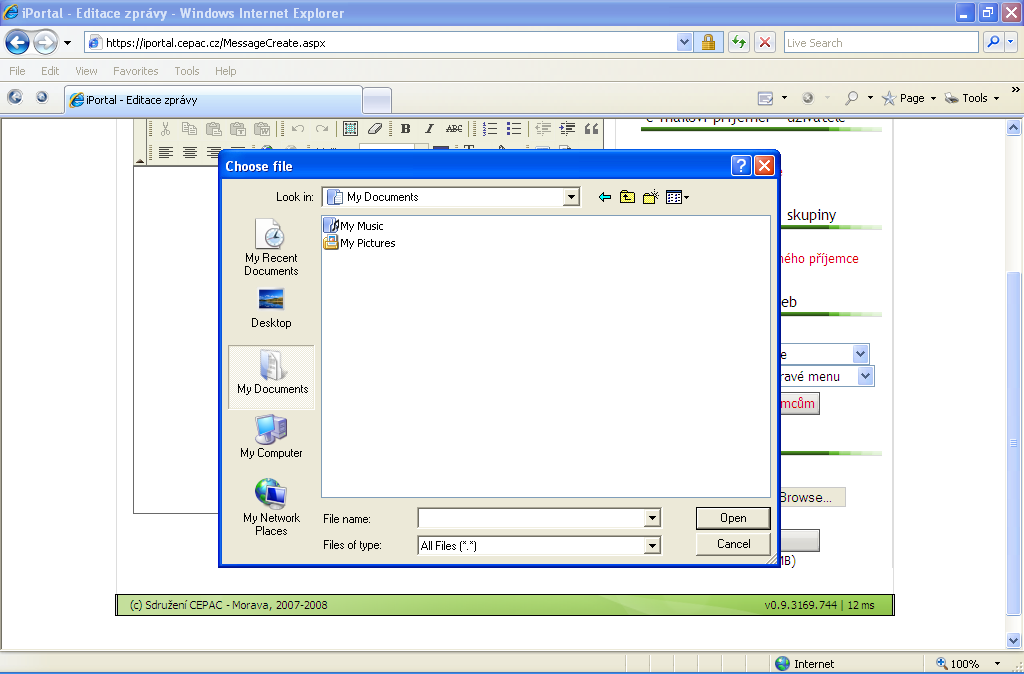Open the recent pages dropdown arrow

(67, 43)
